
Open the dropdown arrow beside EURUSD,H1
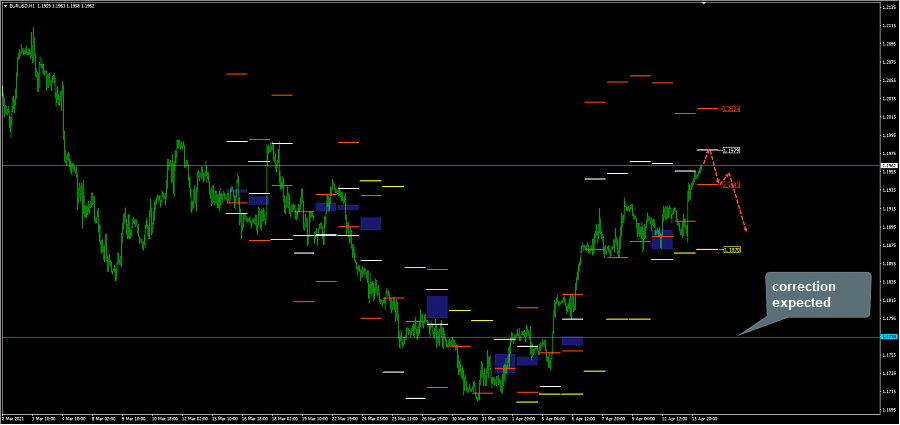[x=6, y=4]
